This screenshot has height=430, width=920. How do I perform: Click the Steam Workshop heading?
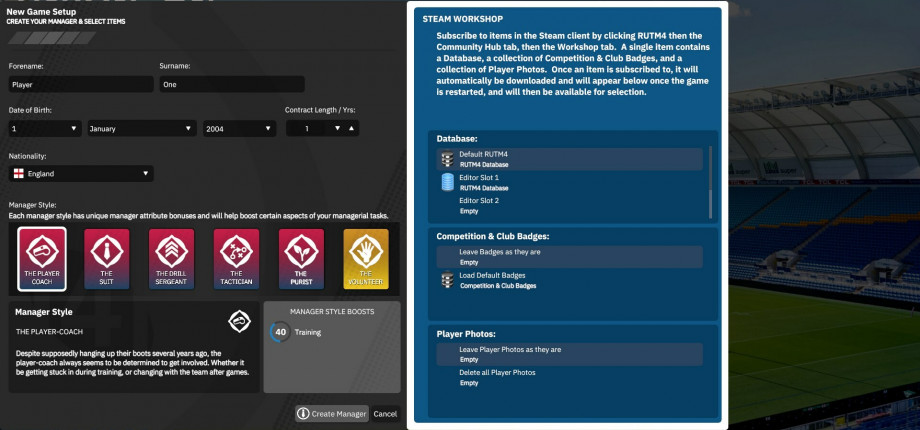pos(462,19)
